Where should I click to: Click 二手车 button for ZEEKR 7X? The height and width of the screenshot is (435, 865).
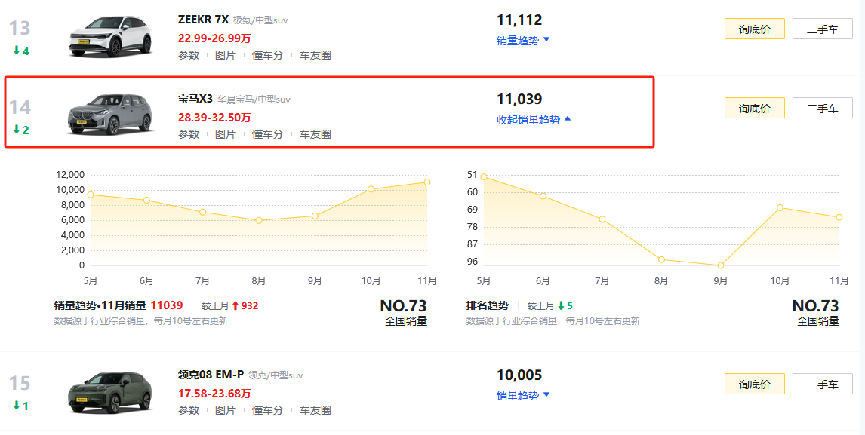823,29
